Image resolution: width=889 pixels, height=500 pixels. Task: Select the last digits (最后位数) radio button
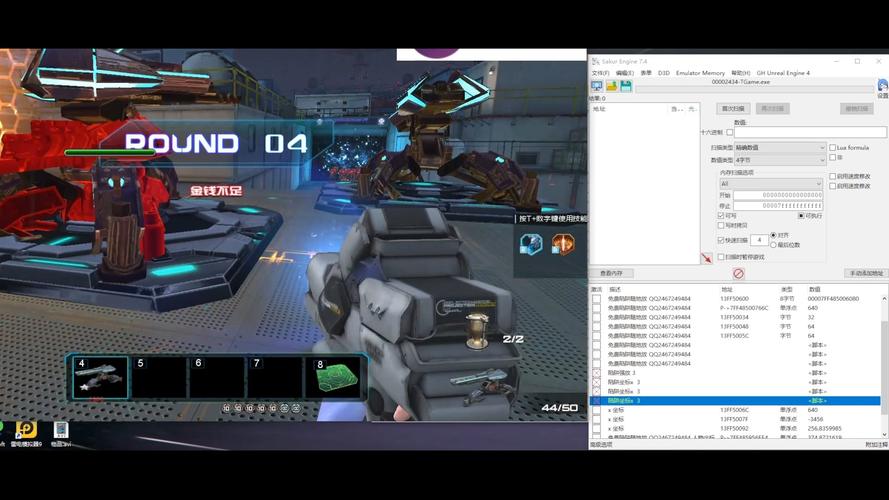(x=773, y=245)
